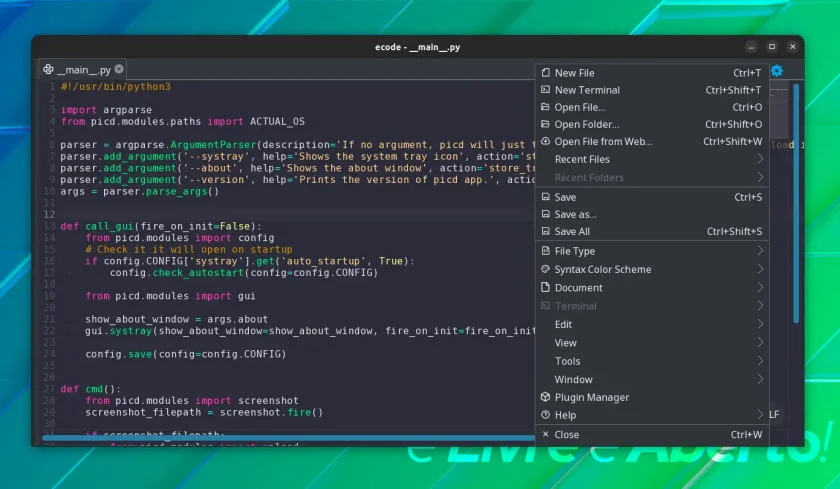The image size is (840, 489).
Task: Click the Save All disk icon
Action: tap(545, 231)
